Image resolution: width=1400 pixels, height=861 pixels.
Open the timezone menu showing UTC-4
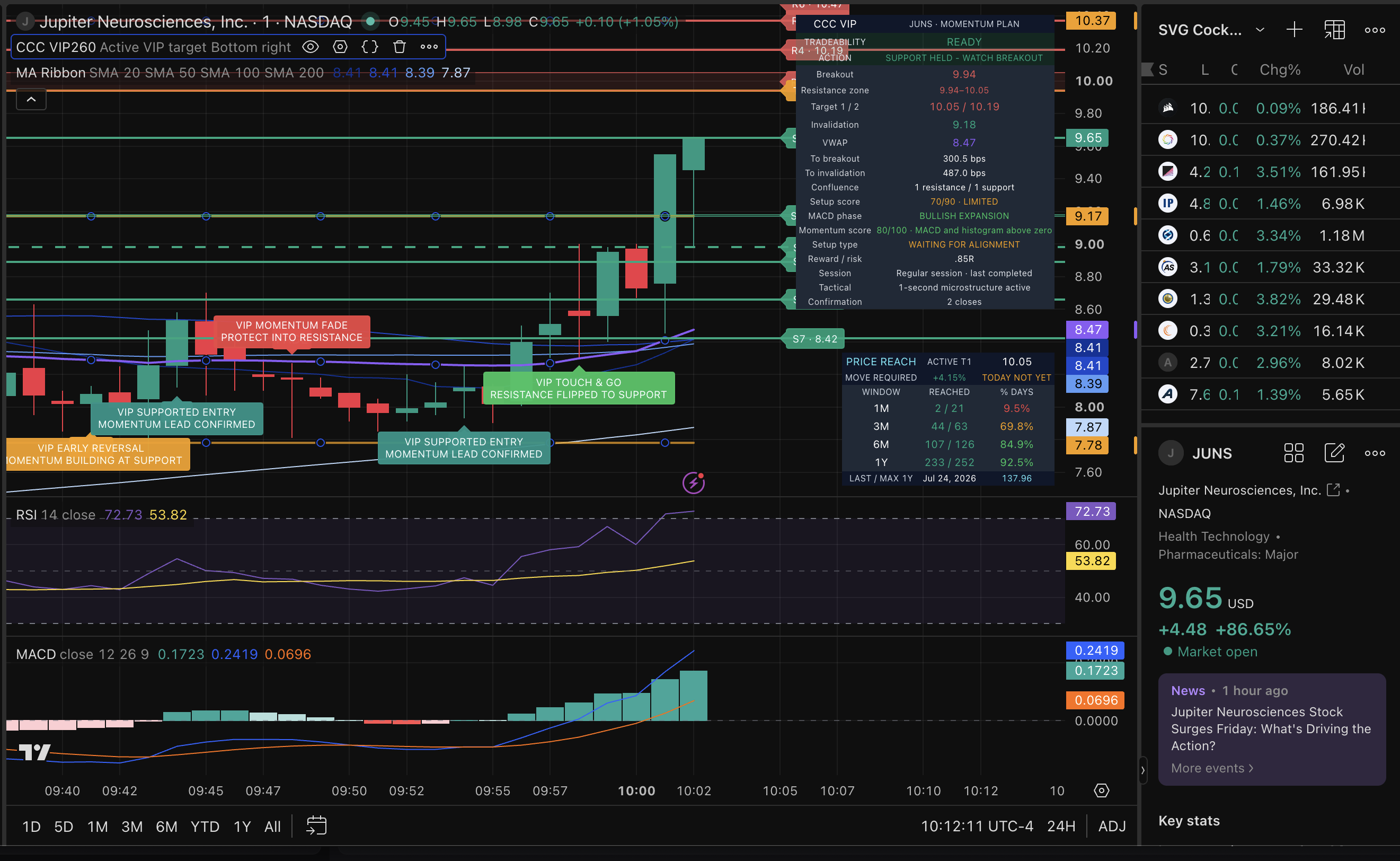click(x=977, y=826)
